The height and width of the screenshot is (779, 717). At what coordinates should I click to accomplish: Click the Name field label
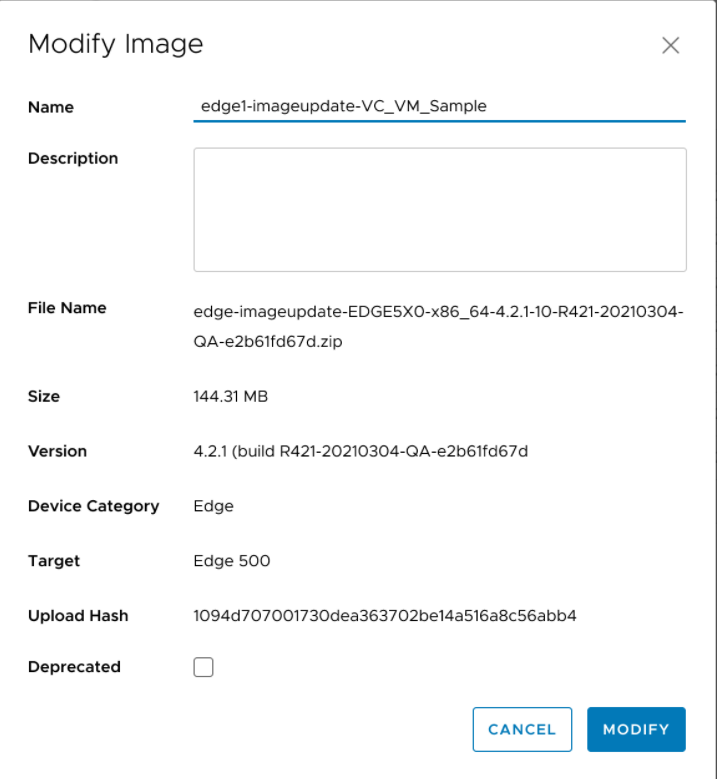(51, 107)
